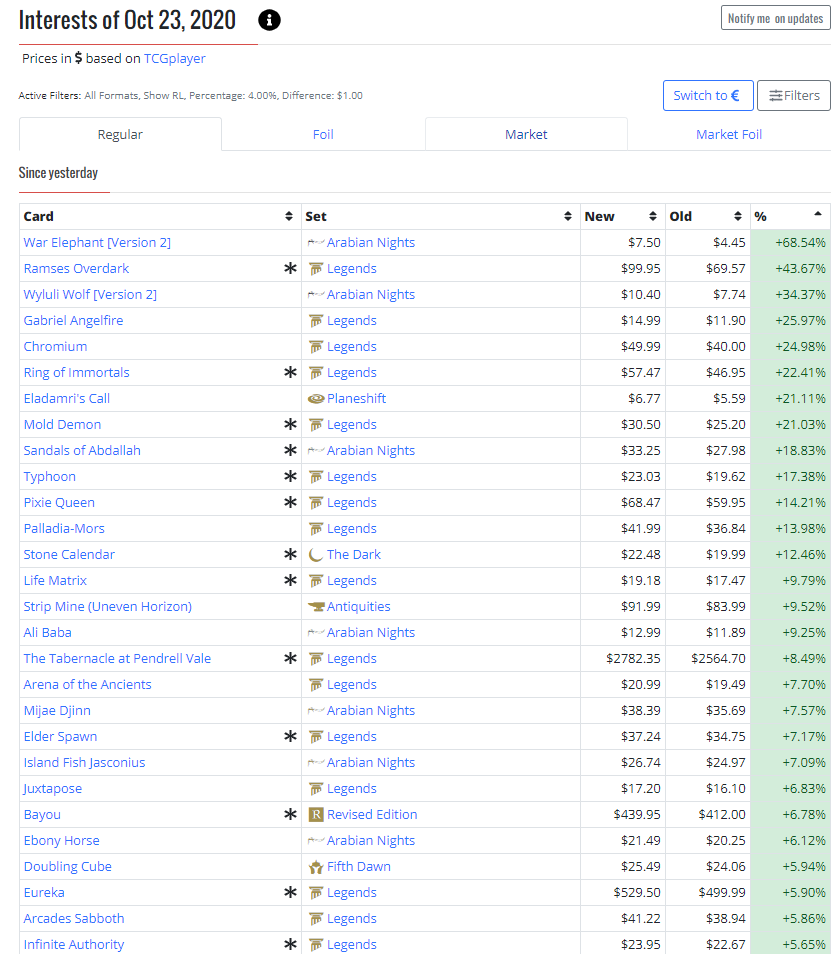Open the Strip Mine (Uneven Horizon) link

[108, 607]
